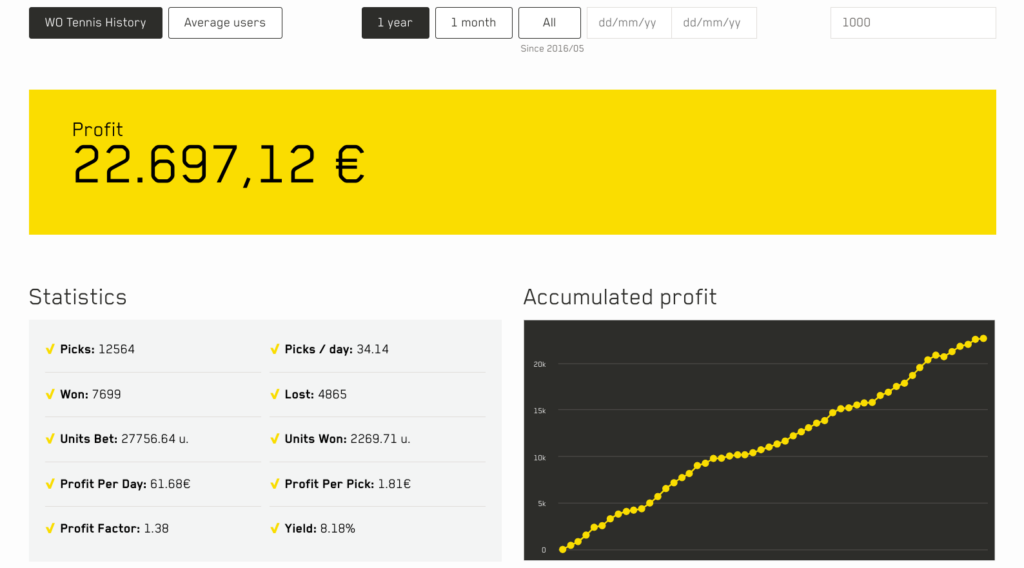Screen dimensions: 1024x568
Task: Click the first date field (start date)
Action: tap(629, 23)
